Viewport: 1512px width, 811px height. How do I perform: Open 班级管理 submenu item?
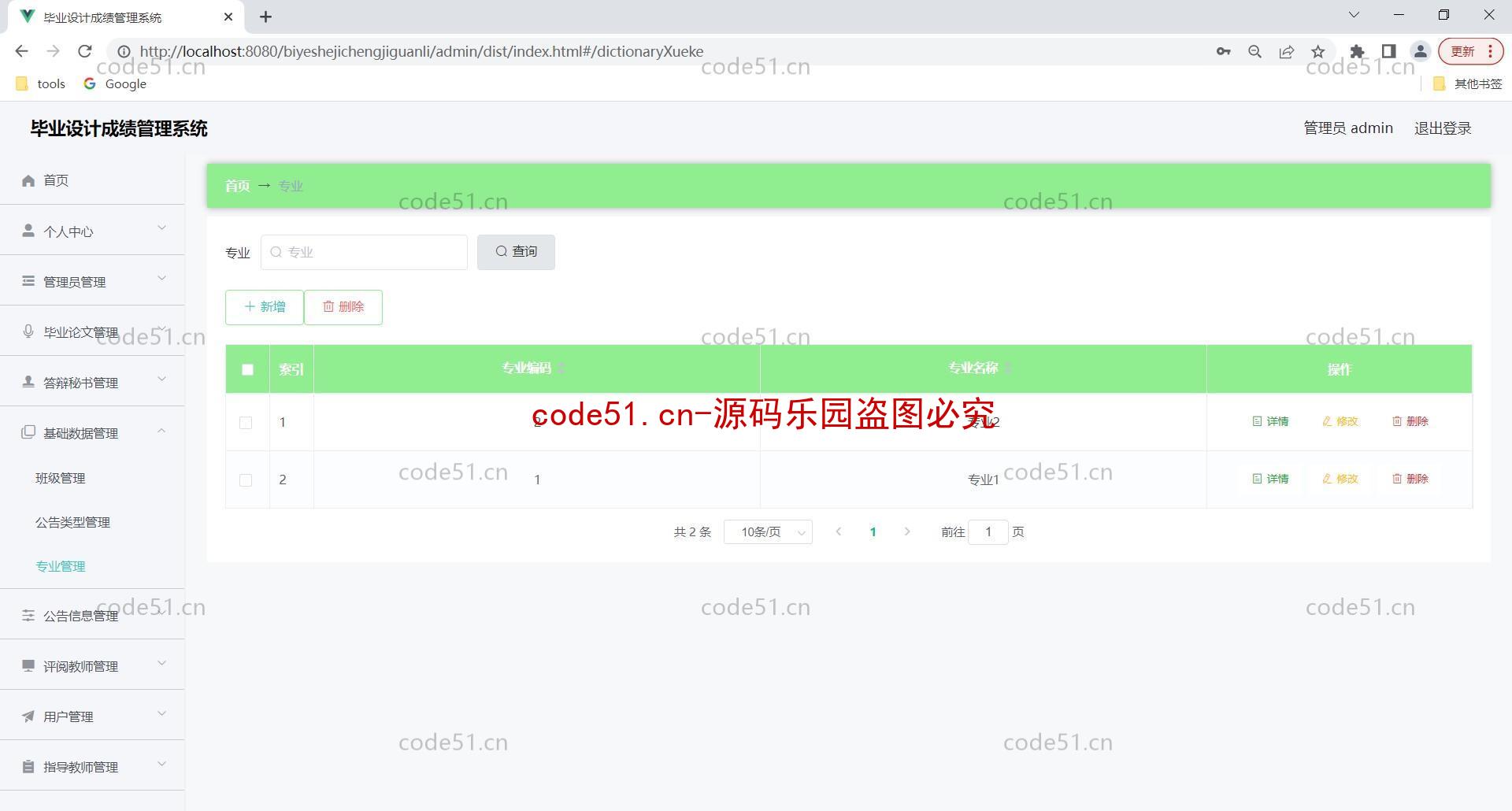coord(61,478)
